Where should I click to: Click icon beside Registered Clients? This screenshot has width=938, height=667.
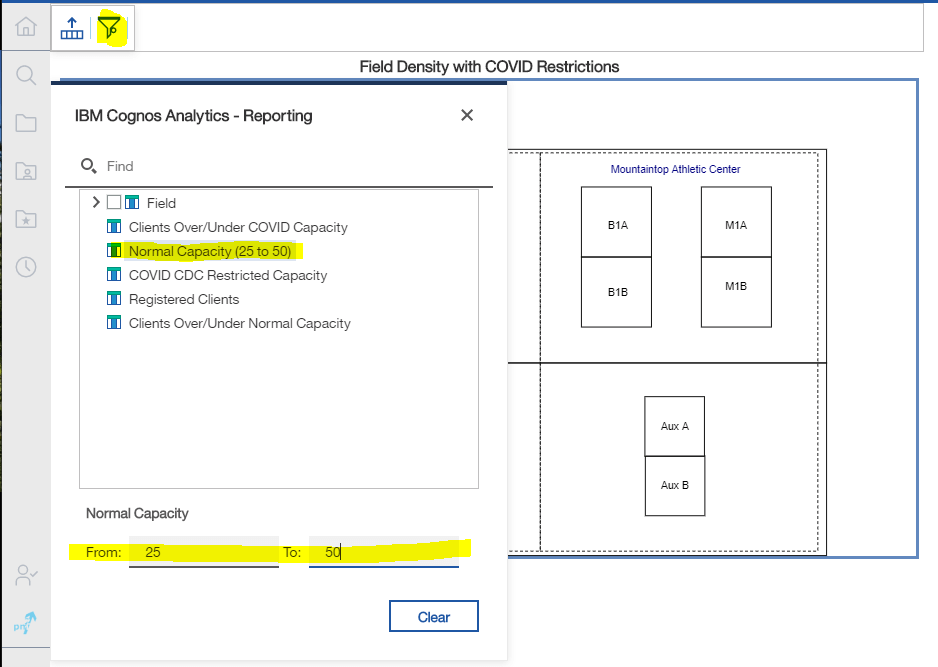(x=114, y=298)
